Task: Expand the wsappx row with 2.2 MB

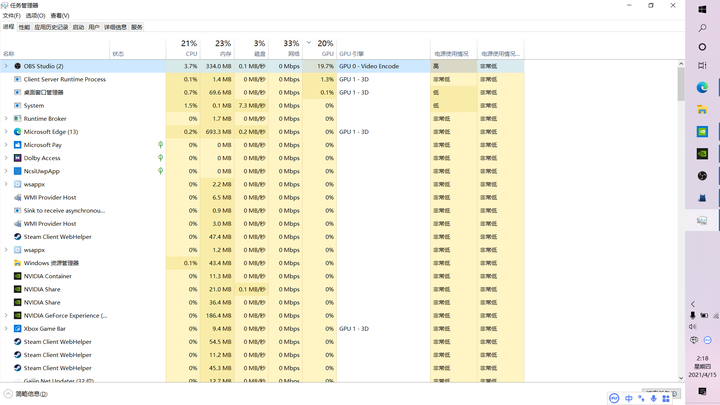Action: click(6, 184)
